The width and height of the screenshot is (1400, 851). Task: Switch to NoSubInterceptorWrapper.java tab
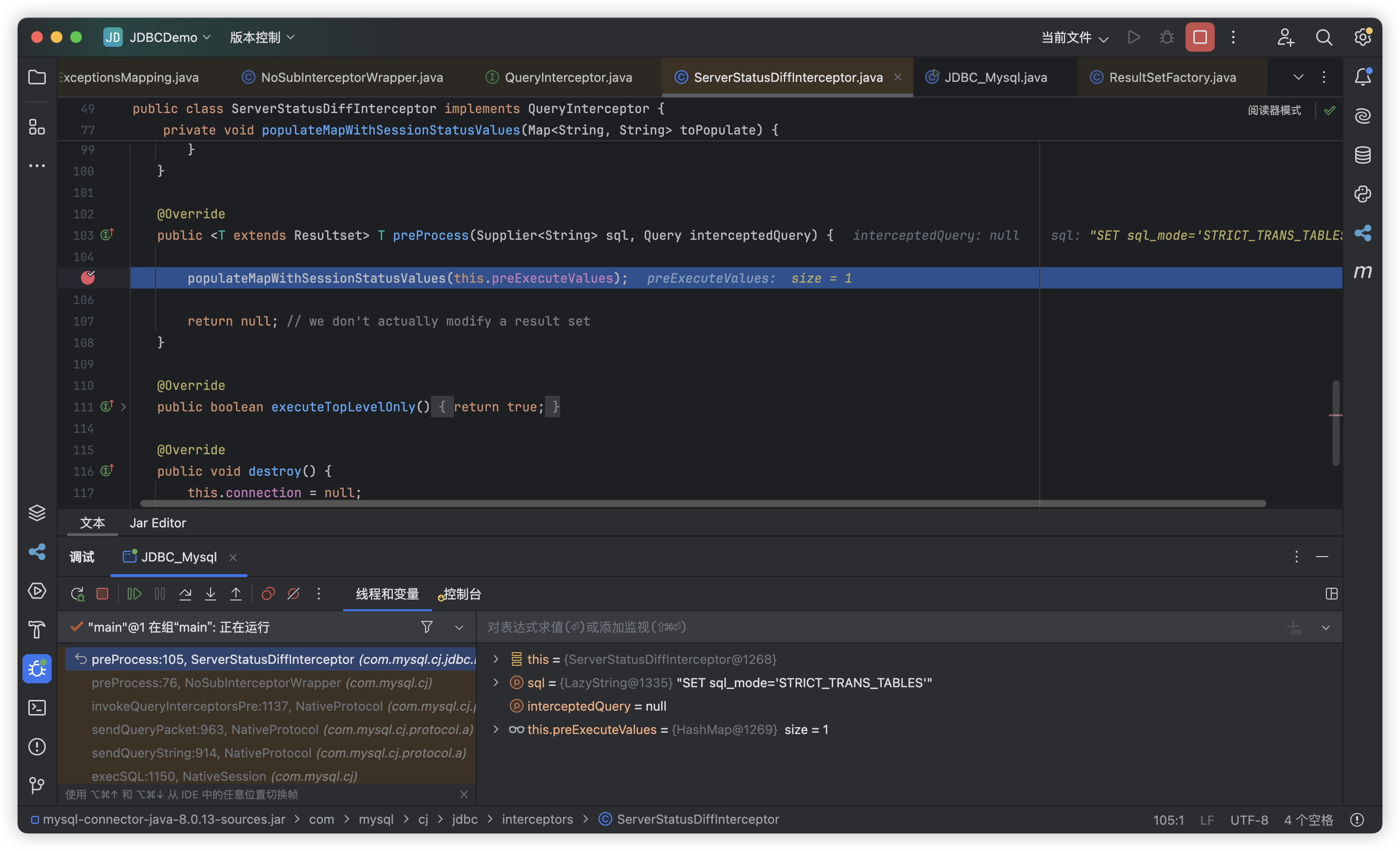tap(342, 77)
